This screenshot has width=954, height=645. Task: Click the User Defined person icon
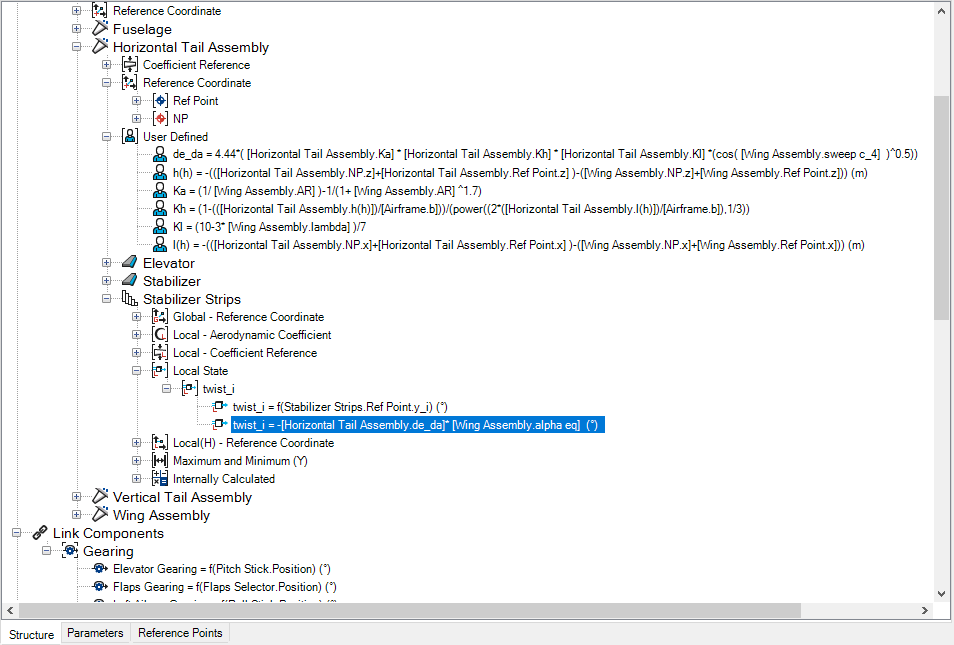(130, 136)
